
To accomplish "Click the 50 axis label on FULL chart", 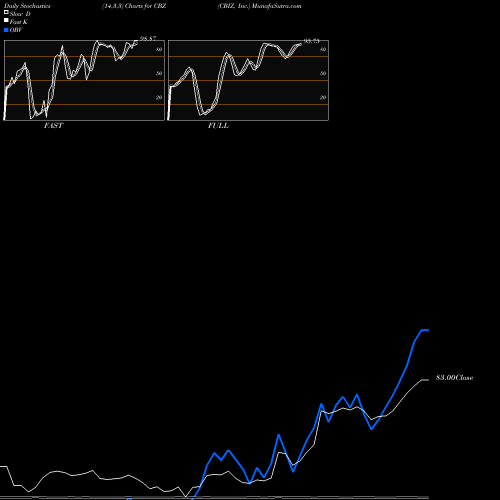I will tap(323, 73).
